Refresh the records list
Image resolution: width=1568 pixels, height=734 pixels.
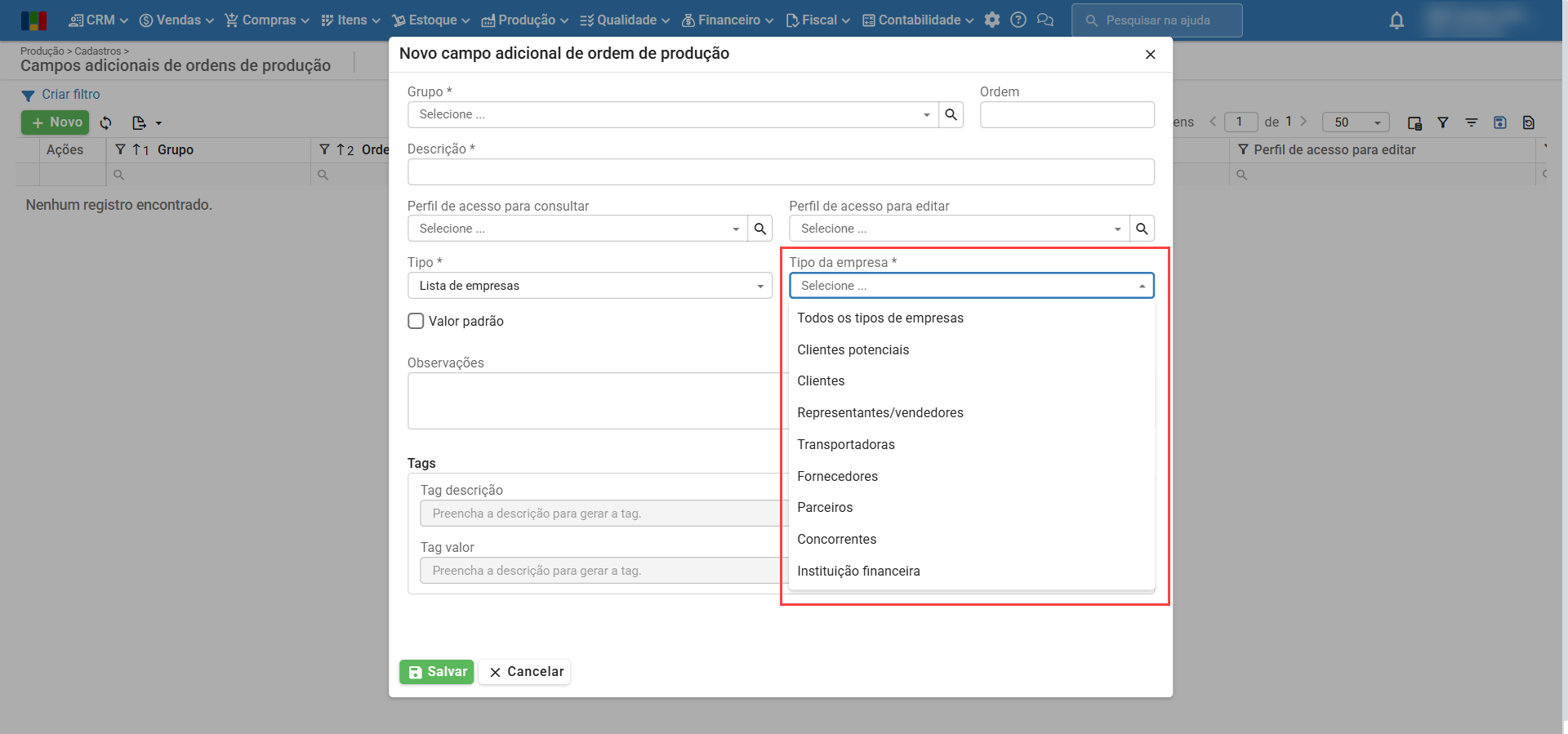coord(106,123)
